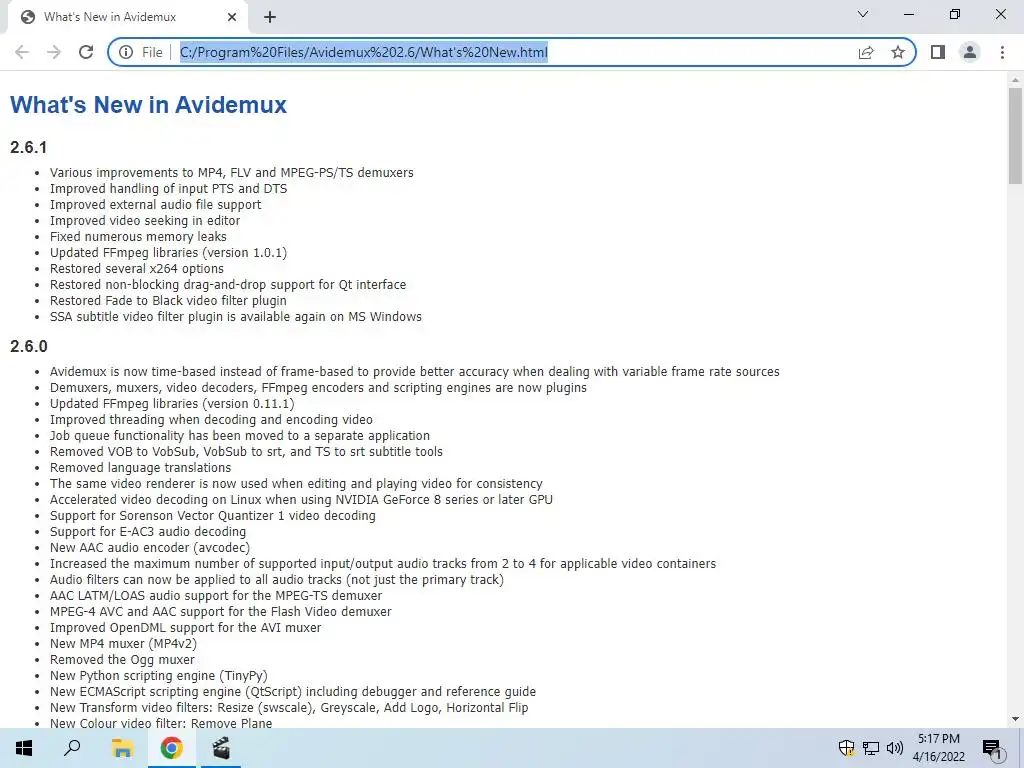Click the browser Forward arrow
1024x768 pixels.
(54, 52)
